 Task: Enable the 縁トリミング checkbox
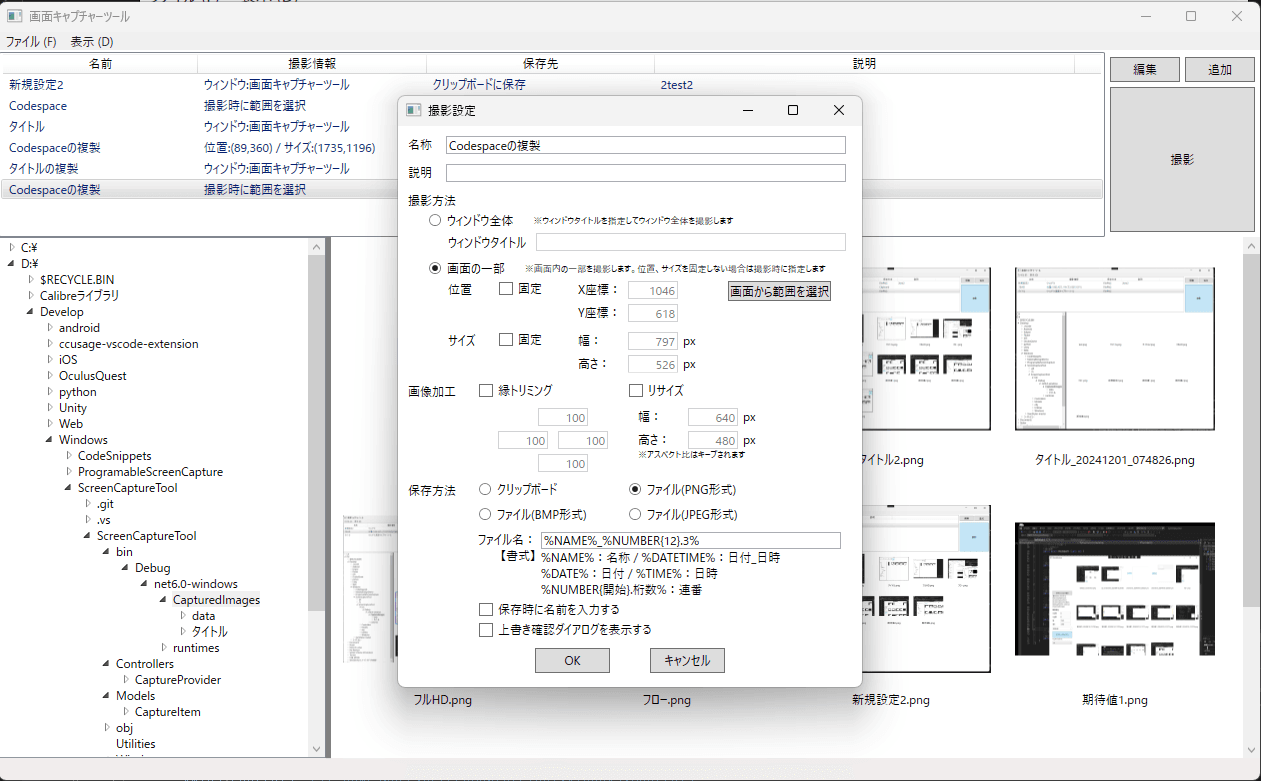pyautogui.click(x=486, y=391)
